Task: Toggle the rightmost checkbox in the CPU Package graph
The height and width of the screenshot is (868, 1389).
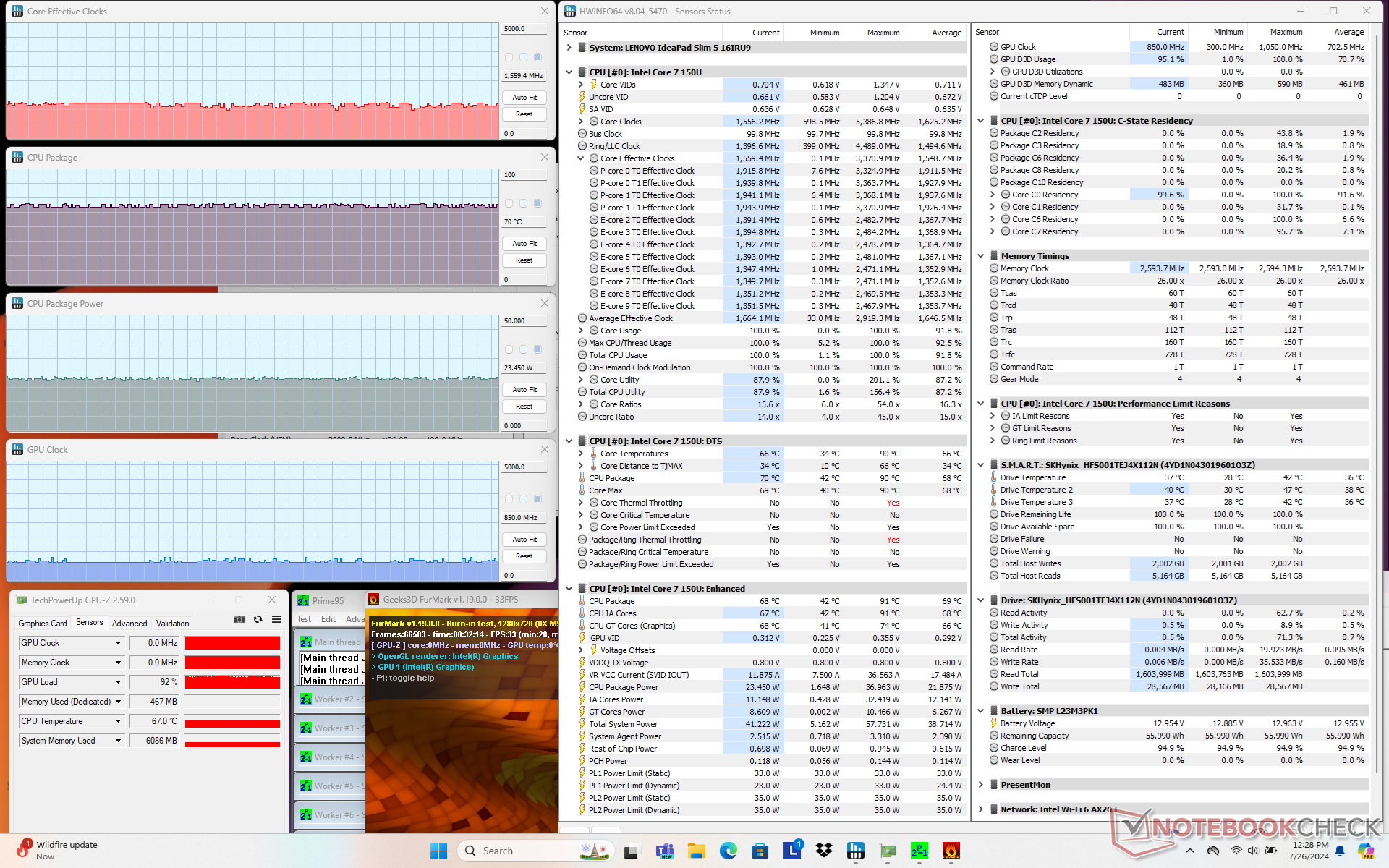Action: pyautogui.click(x=538, y=203)
